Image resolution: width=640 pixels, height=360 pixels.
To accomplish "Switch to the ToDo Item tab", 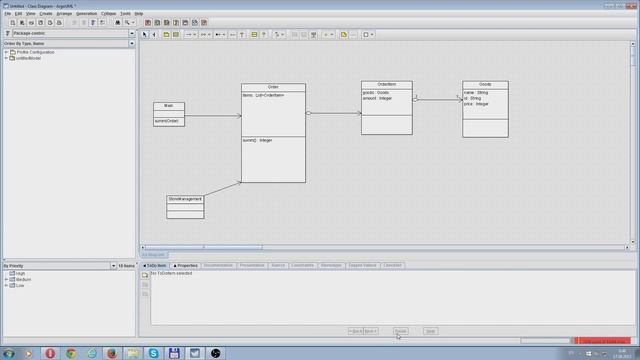I will [155, 266].
